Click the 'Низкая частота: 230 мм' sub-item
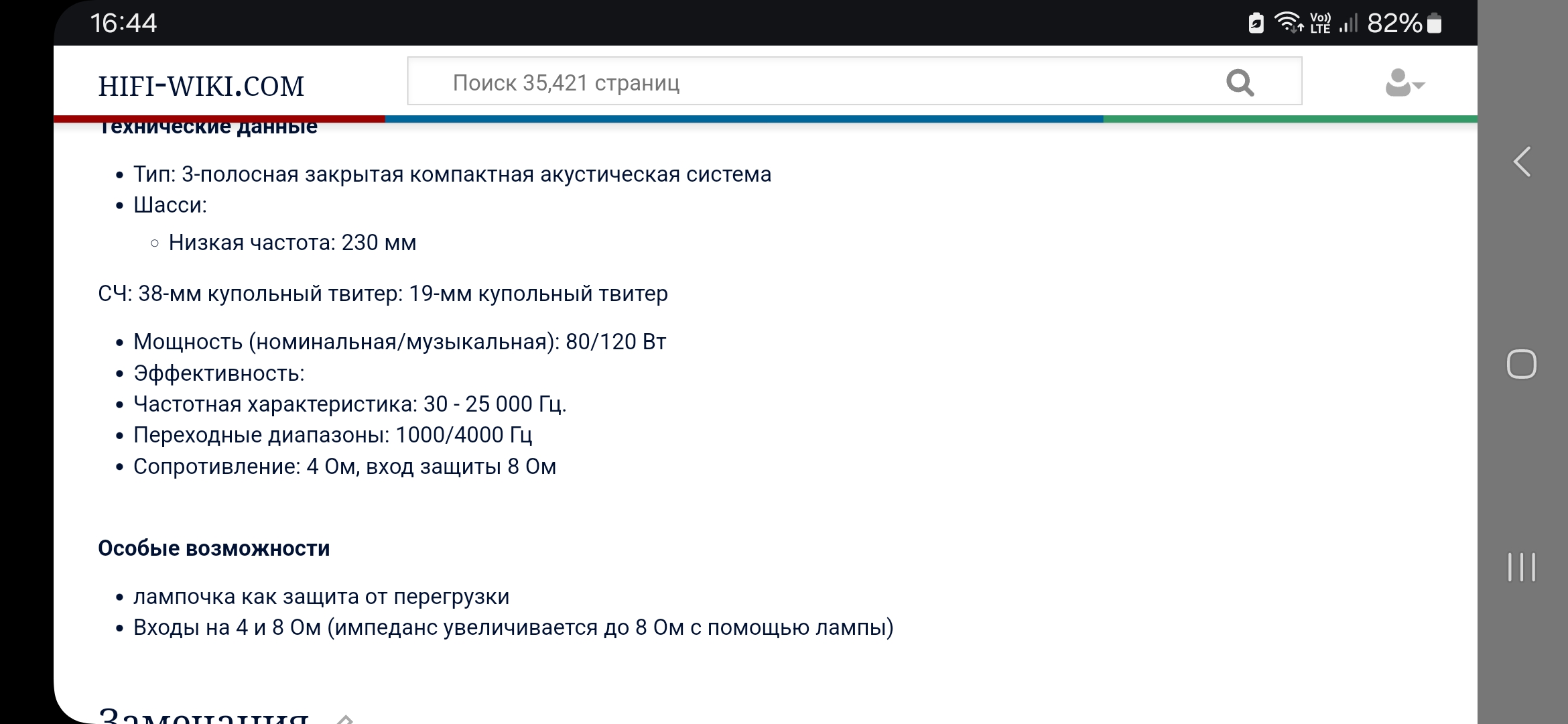Image resolution: width=1568 pixels, height=724 pixels. (x=292, y=243)
